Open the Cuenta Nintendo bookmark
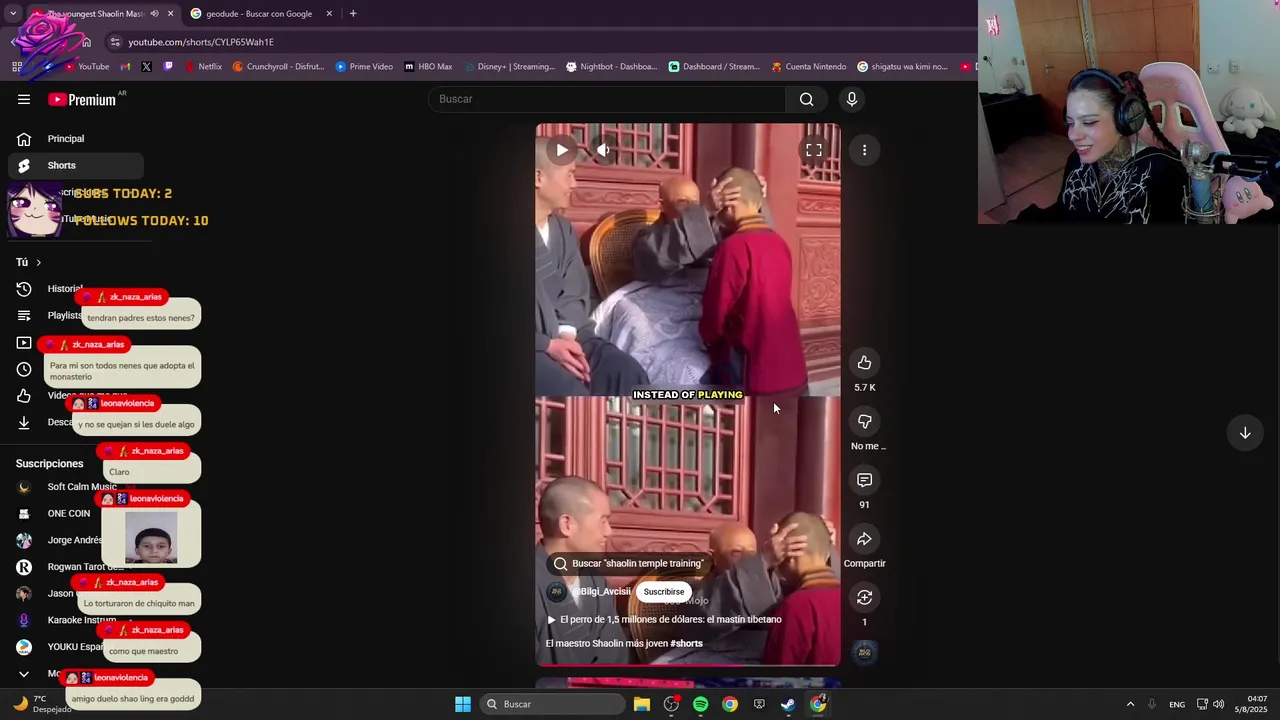1280x720 pixels. 809,67
